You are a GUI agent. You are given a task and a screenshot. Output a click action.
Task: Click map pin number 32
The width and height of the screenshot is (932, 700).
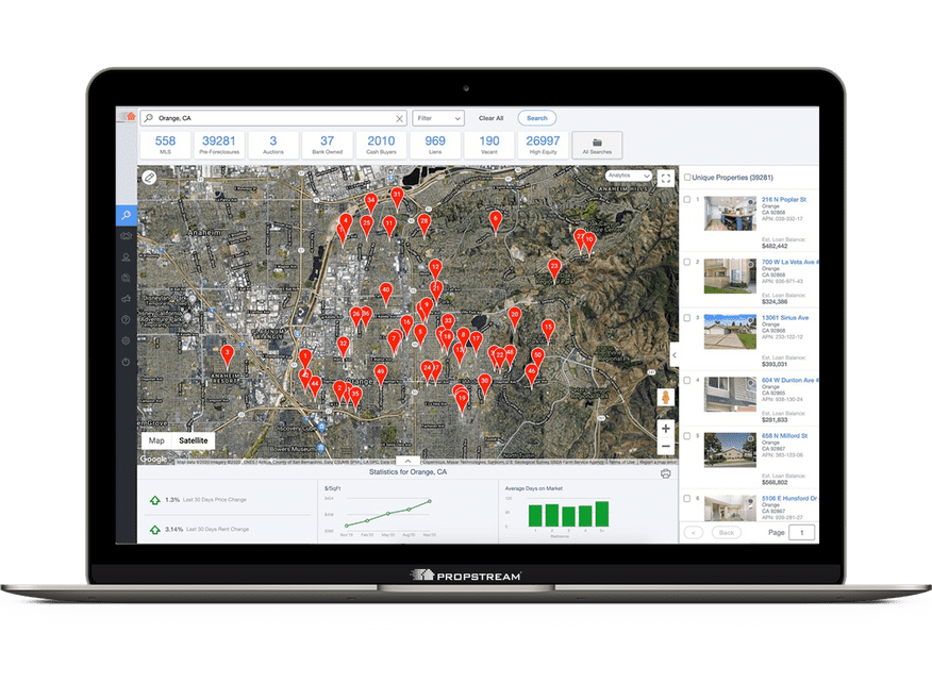343,345
